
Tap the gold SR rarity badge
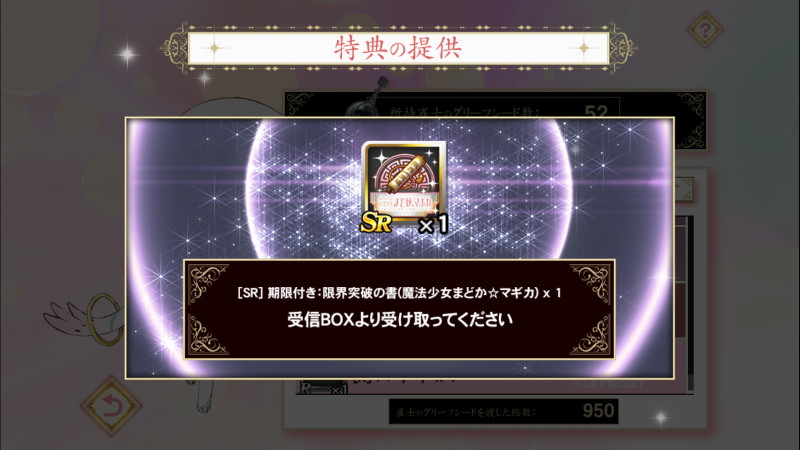click(x=376, y=222)
